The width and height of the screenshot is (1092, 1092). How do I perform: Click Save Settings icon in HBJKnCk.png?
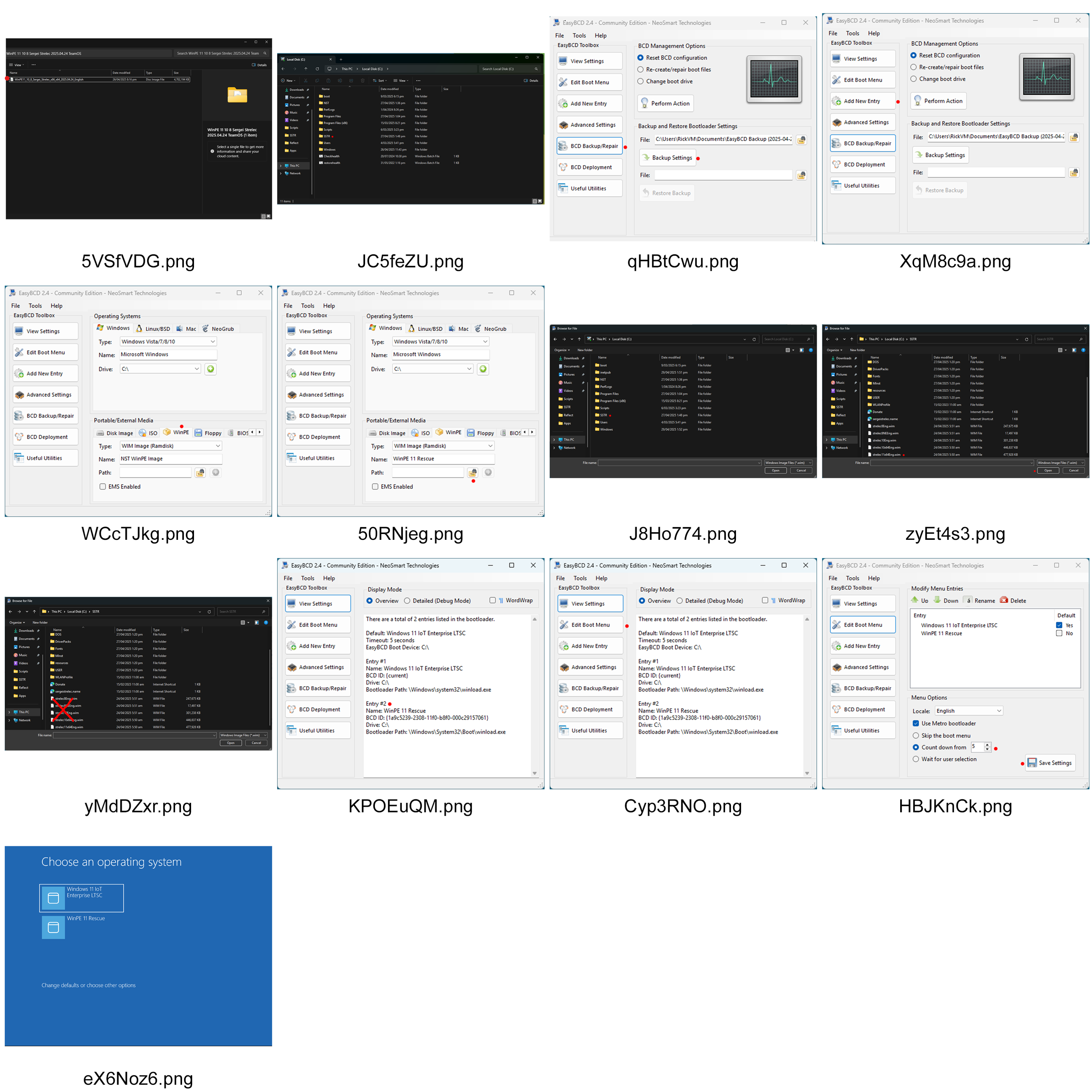[1032, 763]
